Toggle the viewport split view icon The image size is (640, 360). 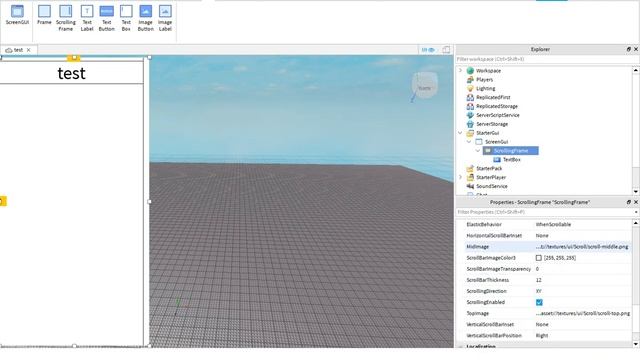pos(446,50)
